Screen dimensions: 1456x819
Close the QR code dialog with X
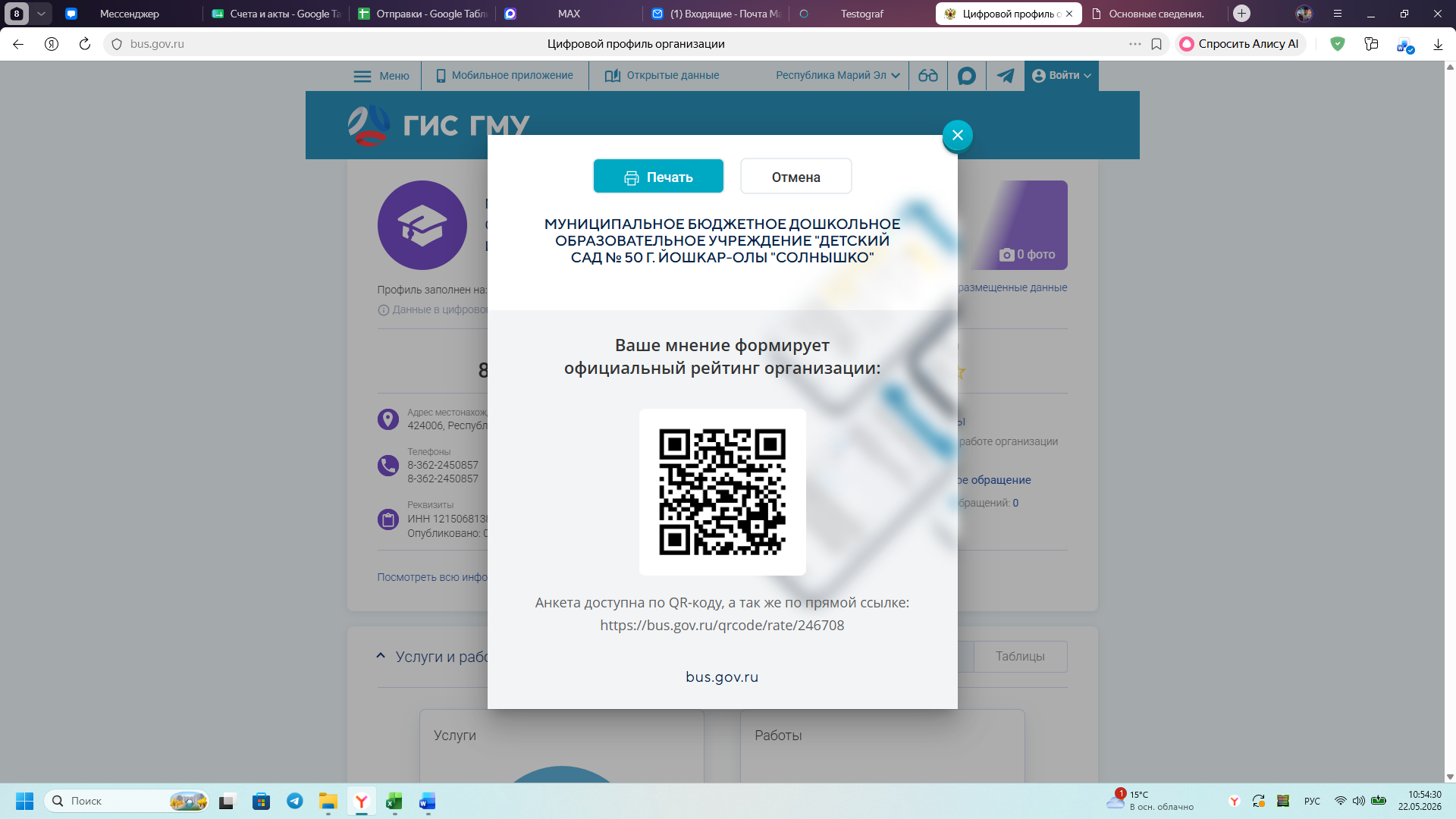[x=957, y=135]
